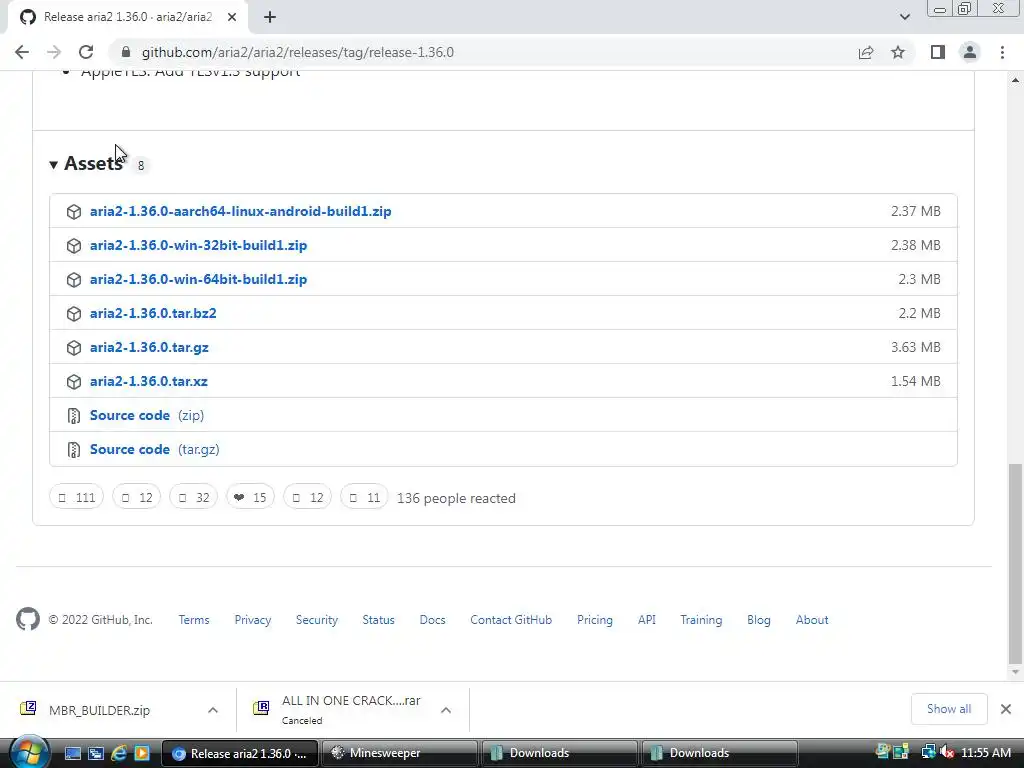Viewport: 1024px width, 768px height.
Task: Open the Security footer link
Action: [317, 620]
